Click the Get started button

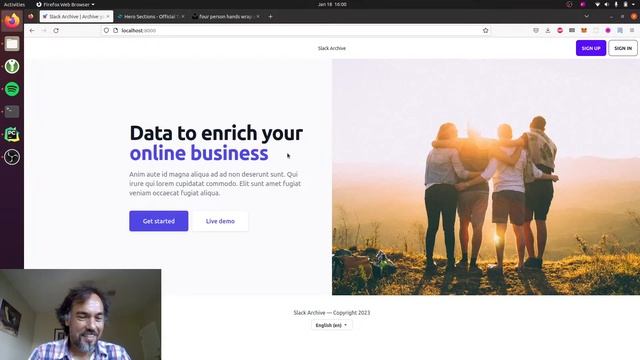(x=159, y=221)
